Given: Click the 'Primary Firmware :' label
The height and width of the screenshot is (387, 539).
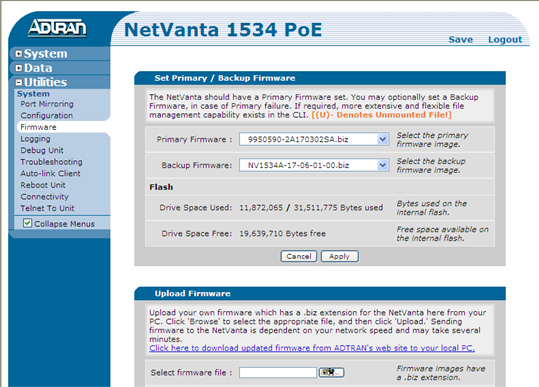Looking at the screenshot, I should (194, 139).
